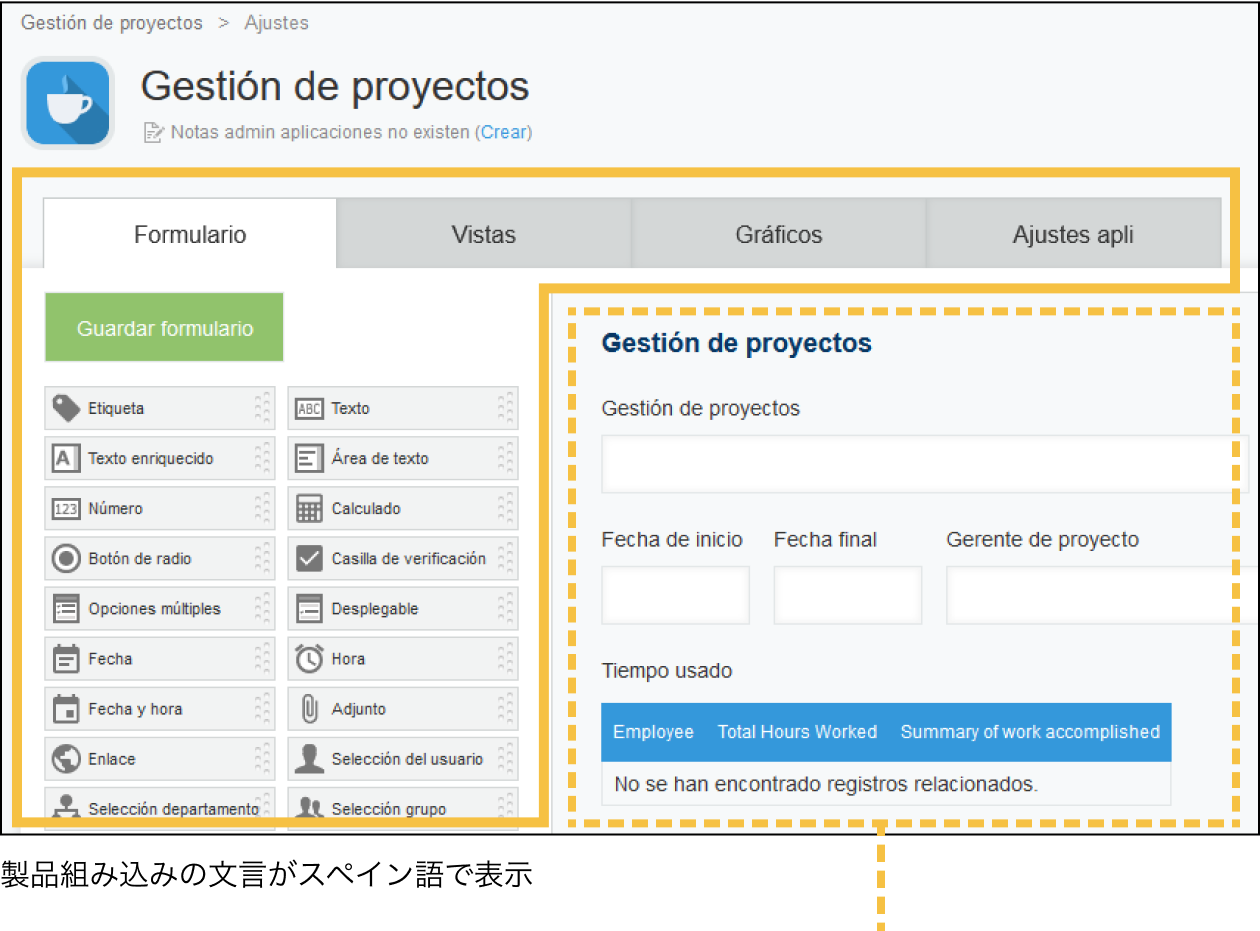The image size is (1260, 931).
Task: Click the Número 123 field icon
Action: pyautogui.click(x=66, y=509)
